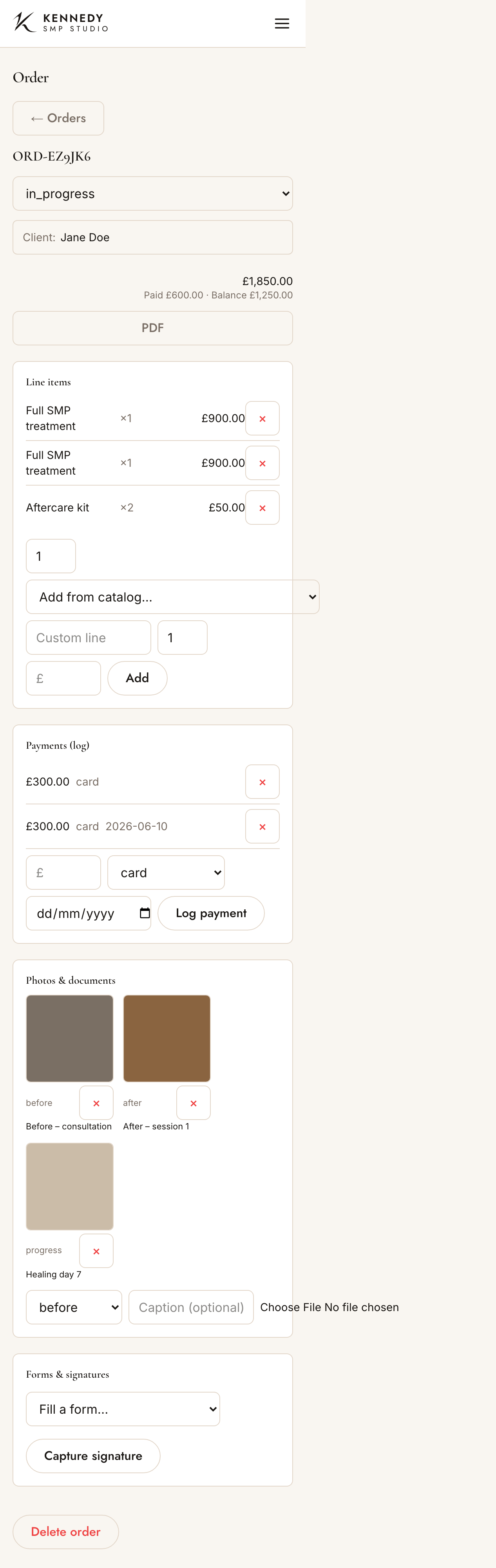Open the card payment method dropdown

[x=166, y=873]
